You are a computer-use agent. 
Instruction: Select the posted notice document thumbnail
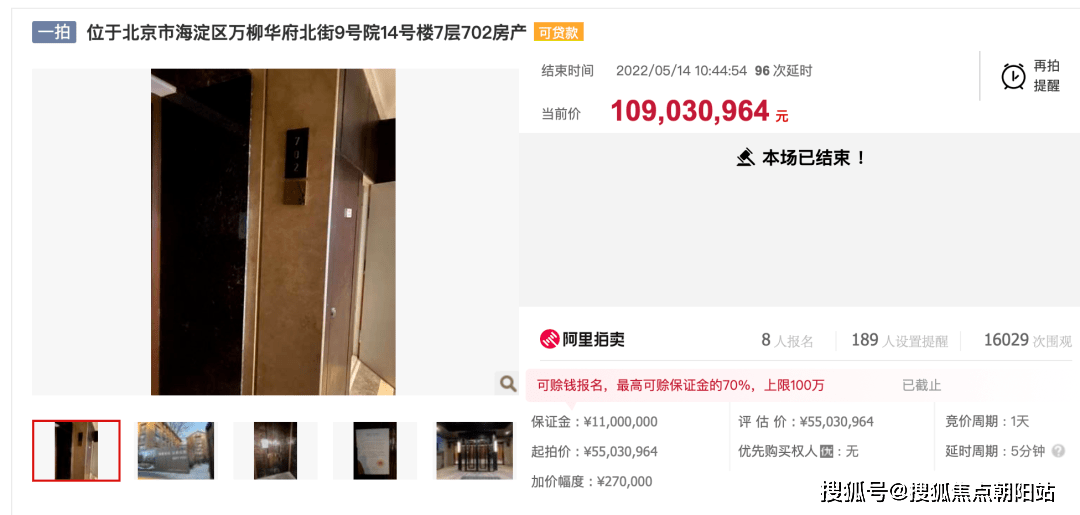375,450
